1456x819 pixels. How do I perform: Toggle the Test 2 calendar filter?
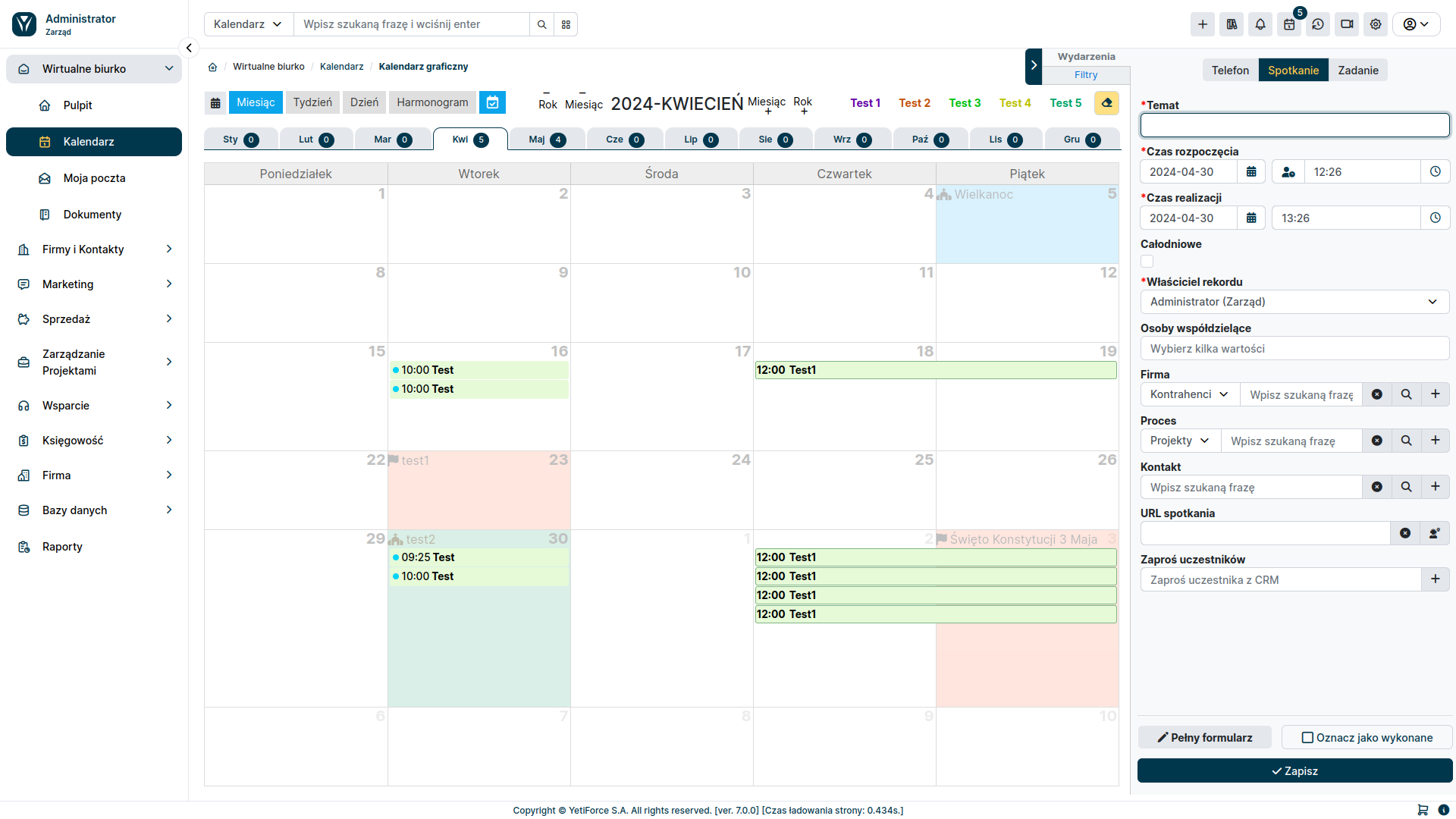tap(915, 103)
